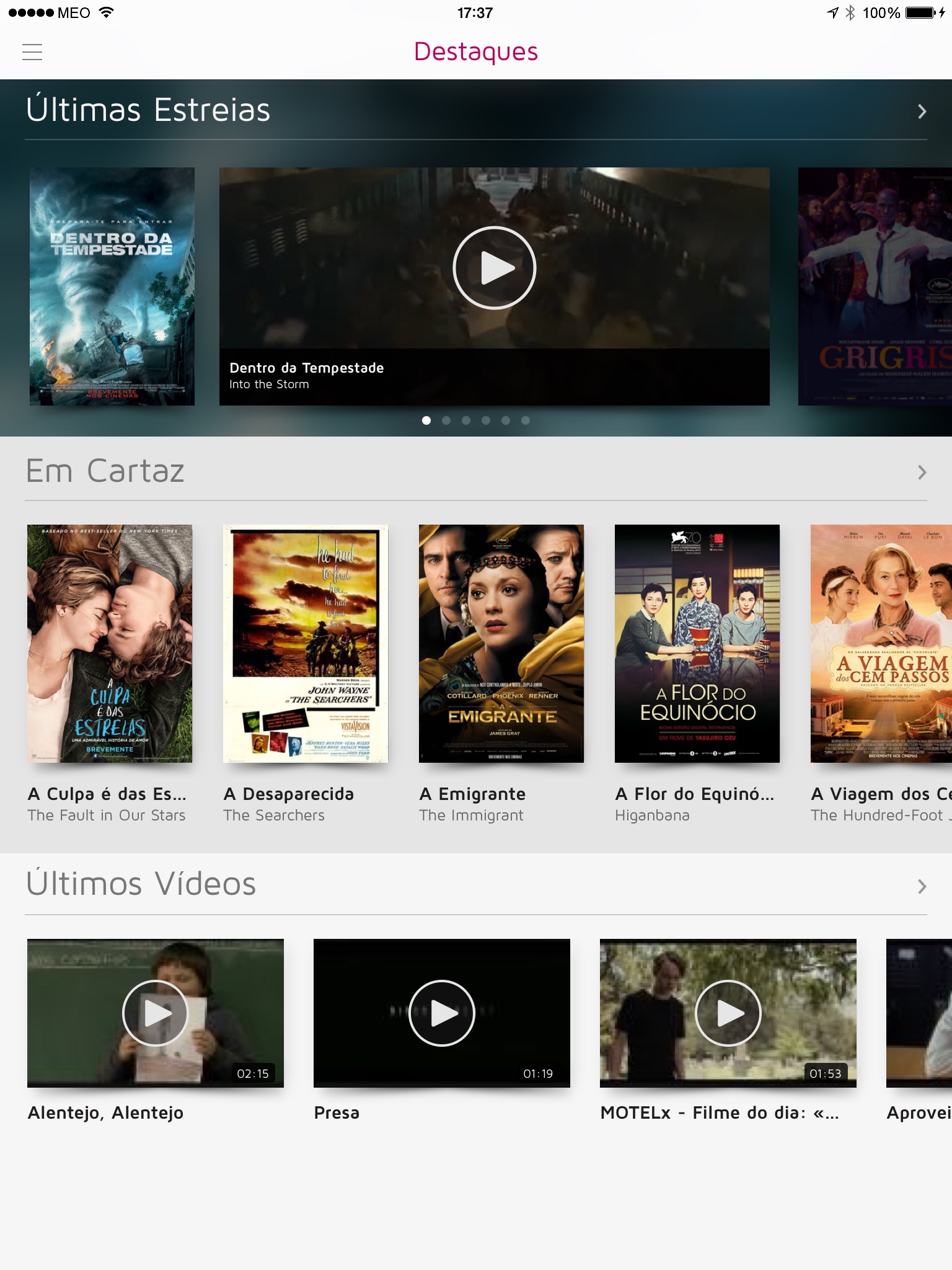Open A Flor do Equinócio poster
952x1270 pixels.
point(697,644)
